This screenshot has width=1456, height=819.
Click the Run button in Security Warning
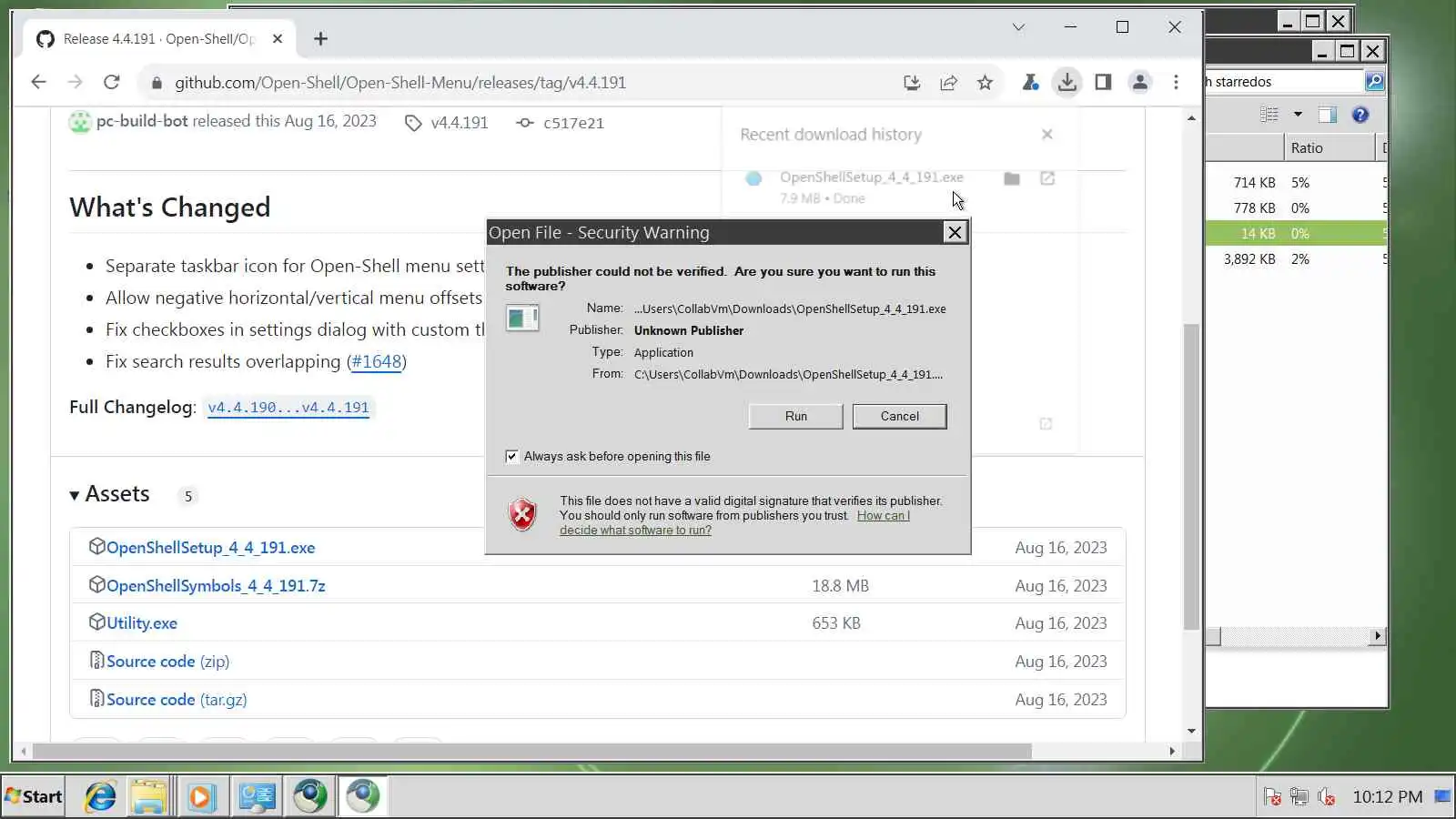795,416
